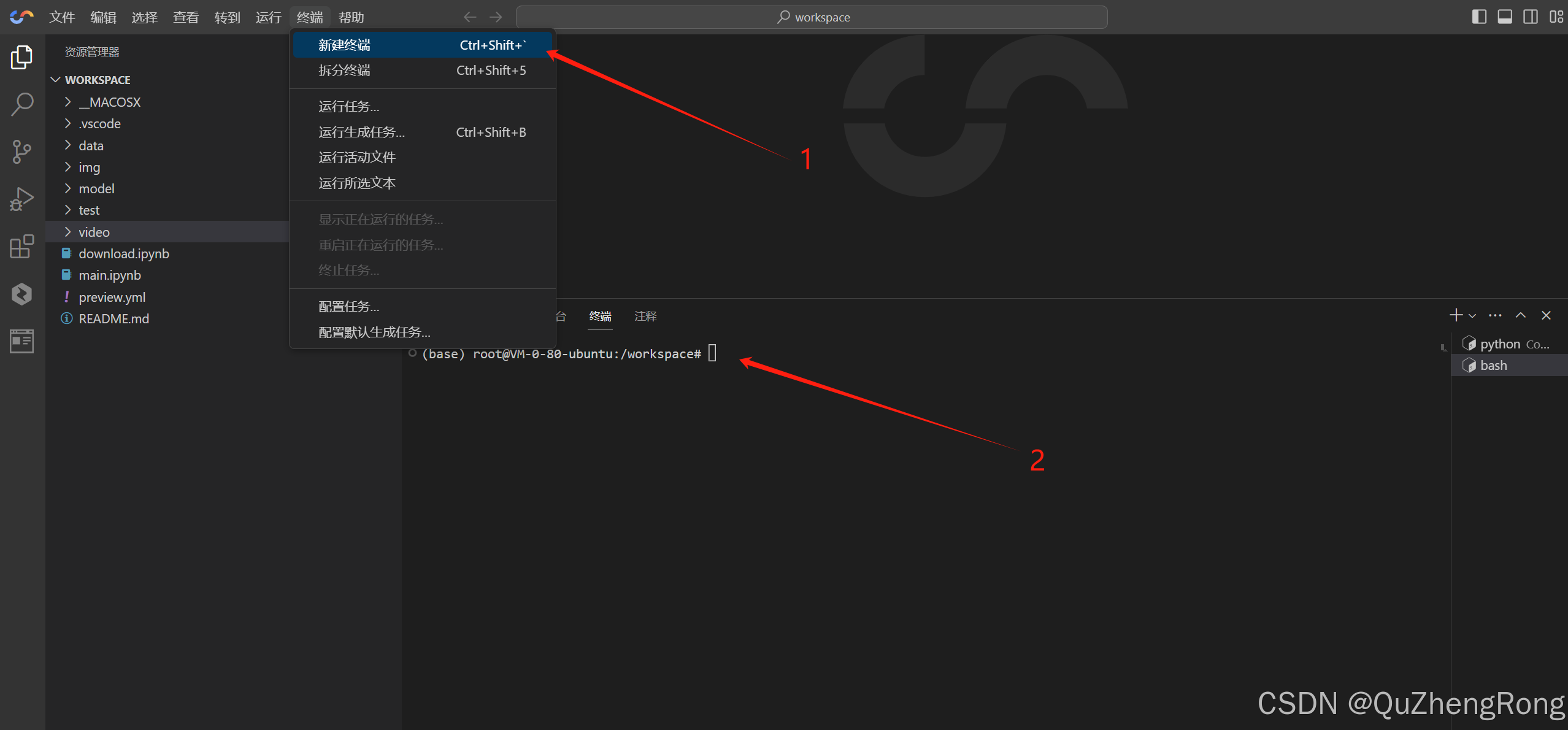Click the go back navigation arrow

click(x=470, y=17)
